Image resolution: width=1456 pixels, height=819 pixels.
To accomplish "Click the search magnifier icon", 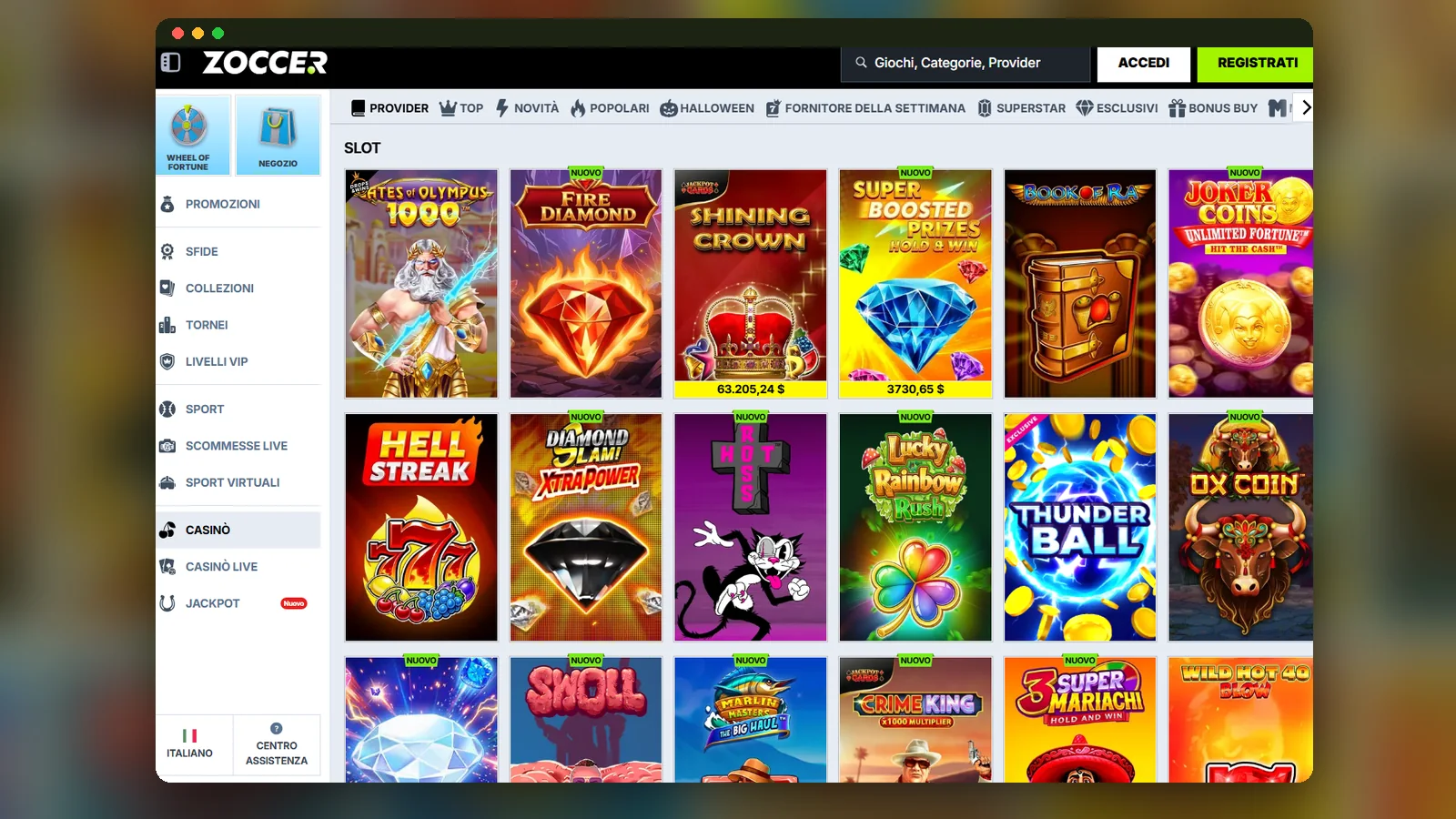I will [x=861, y=63].
